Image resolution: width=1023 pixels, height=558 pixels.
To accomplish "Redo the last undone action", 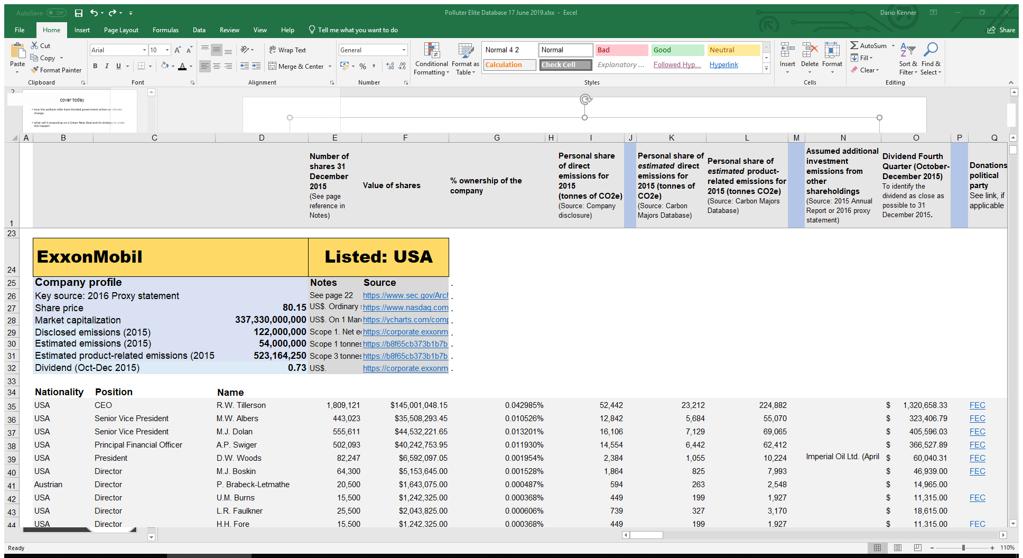I will tap(112, 12).
